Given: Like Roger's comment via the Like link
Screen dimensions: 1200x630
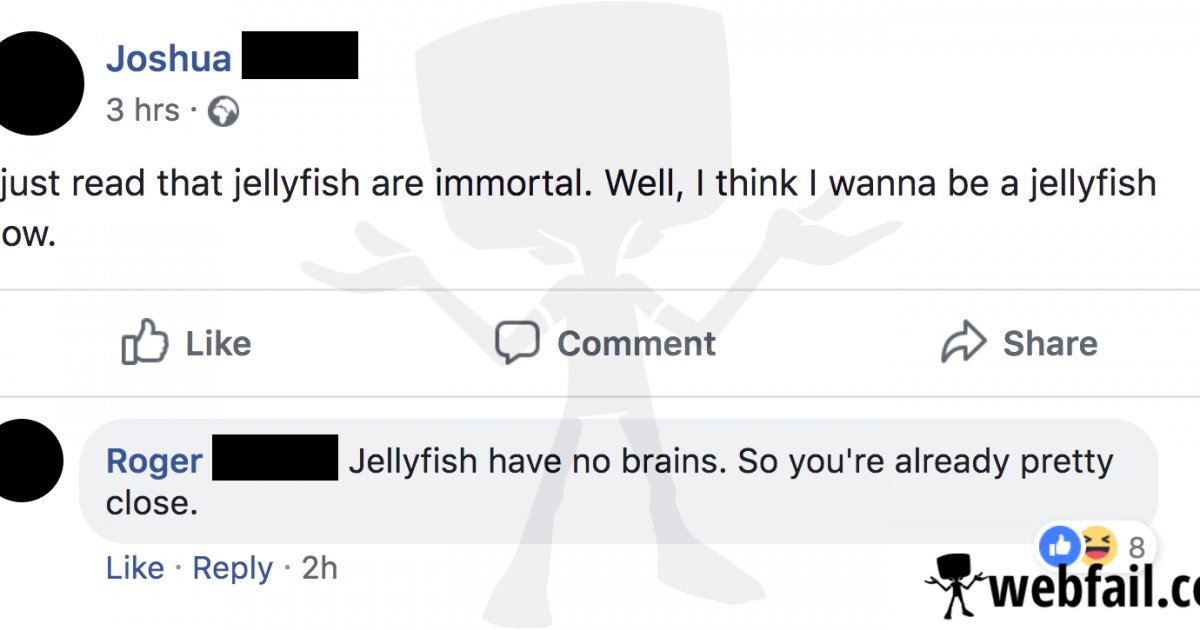Looking at the screenshot, I should (135, 568).
